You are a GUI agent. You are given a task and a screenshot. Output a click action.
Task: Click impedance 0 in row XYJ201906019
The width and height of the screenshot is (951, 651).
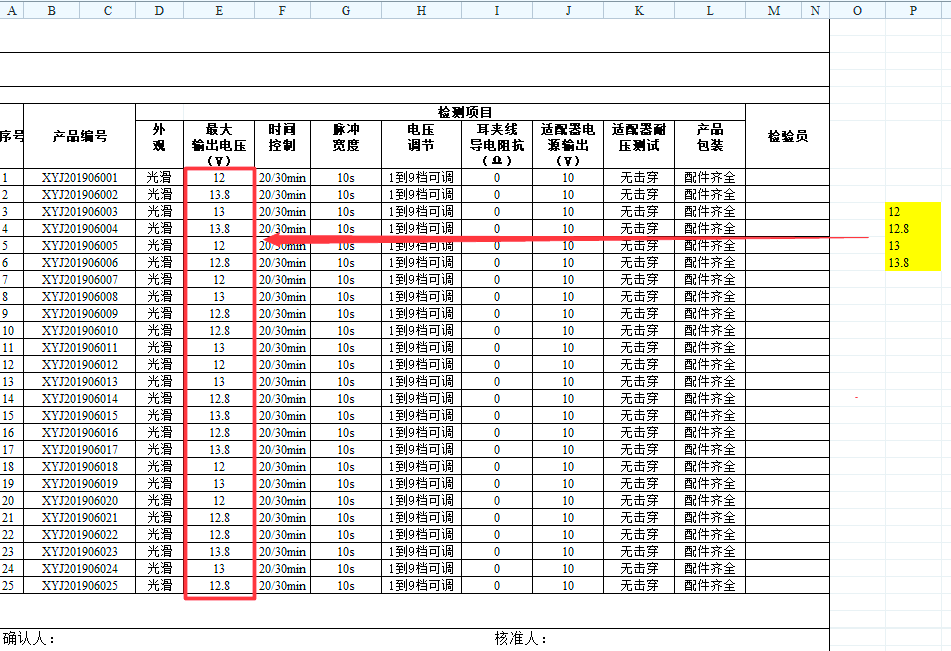tap(497, 484)
